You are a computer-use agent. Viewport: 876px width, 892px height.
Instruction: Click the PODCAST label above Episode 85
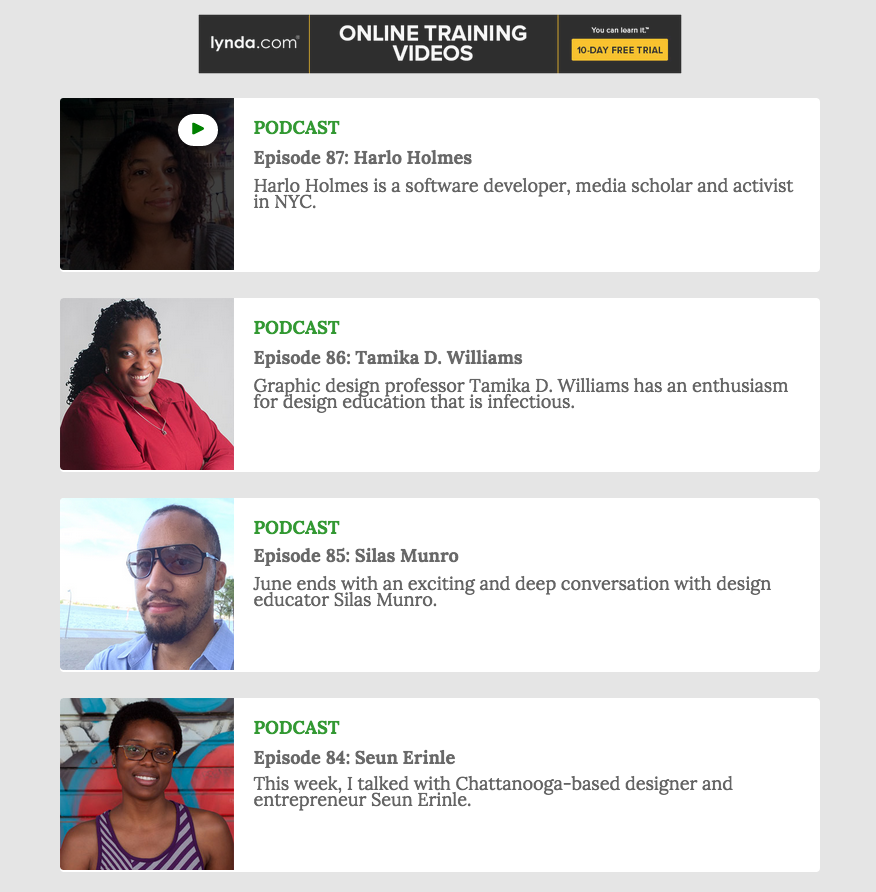pyautogui.click(x=296, y=528)
